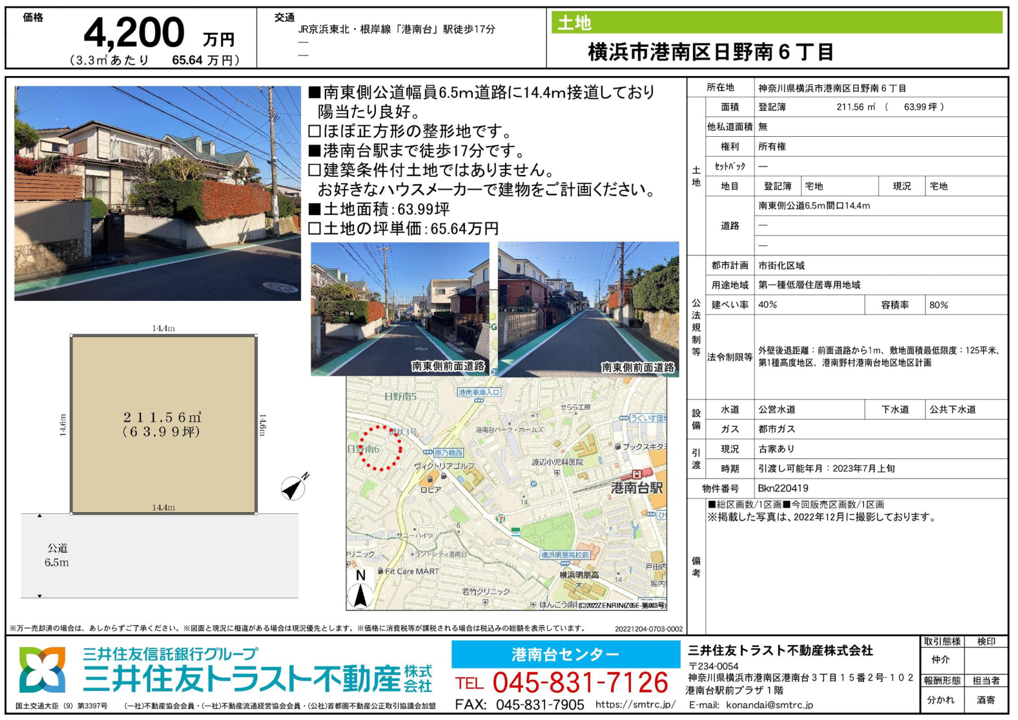Click the compass arrow beside the plot diagram

point(290,489)
